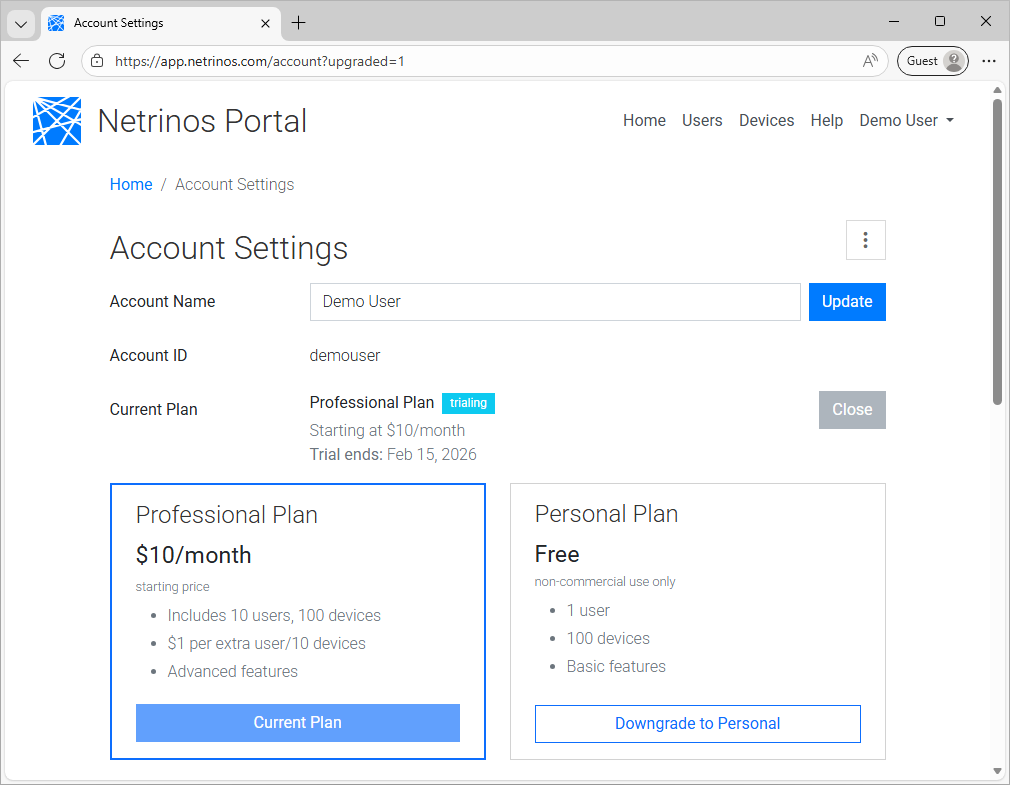Image resolution: width=1010 pixels, height=785 pixels.
Task: Click the browser back arrow icon
Action: coord(21,60)
